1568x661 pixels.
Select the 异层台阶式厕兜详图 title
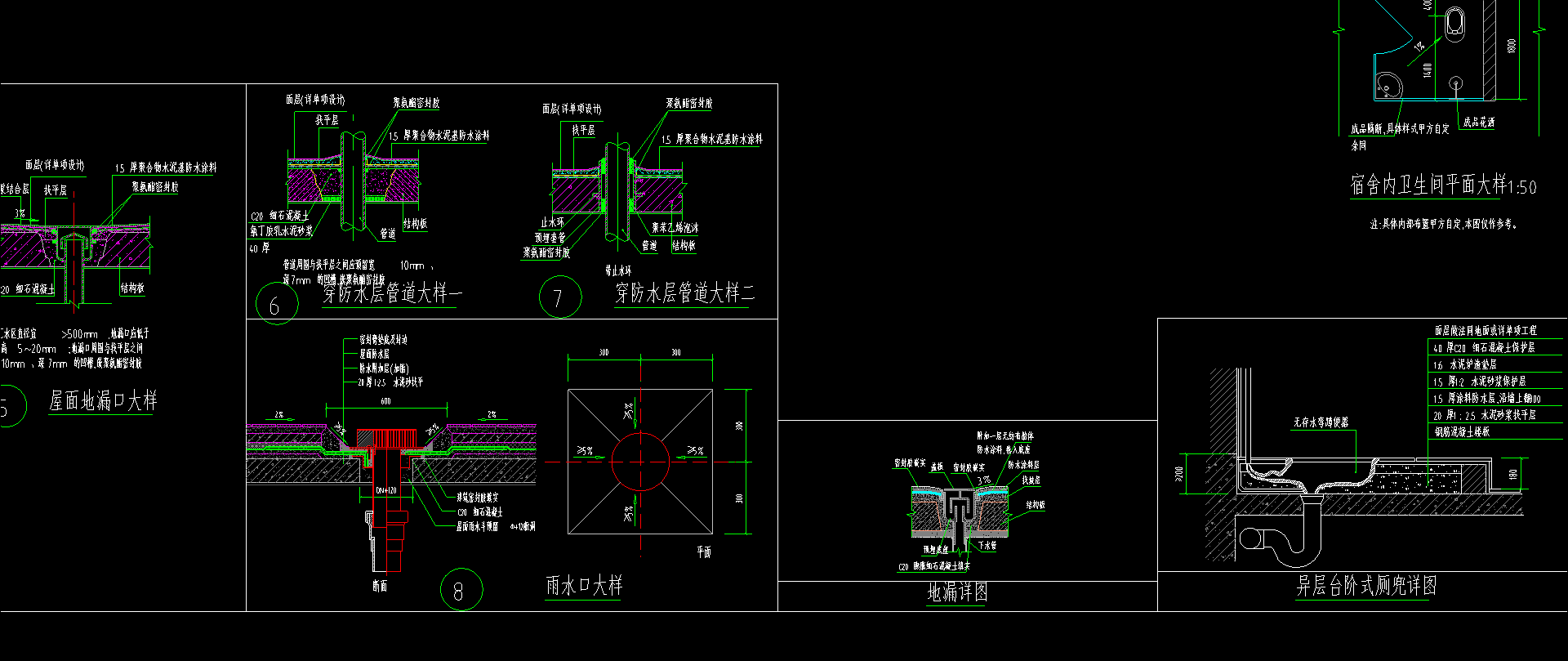pos(1366,586)
